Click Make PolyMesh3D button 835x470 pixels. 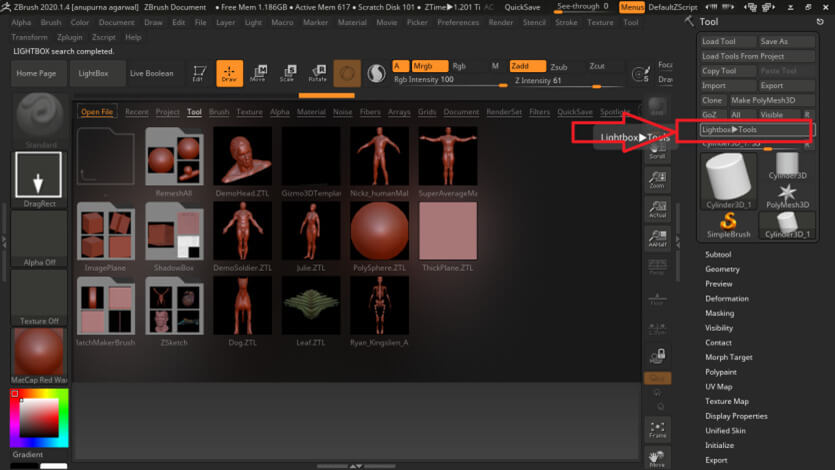point(772,100)
